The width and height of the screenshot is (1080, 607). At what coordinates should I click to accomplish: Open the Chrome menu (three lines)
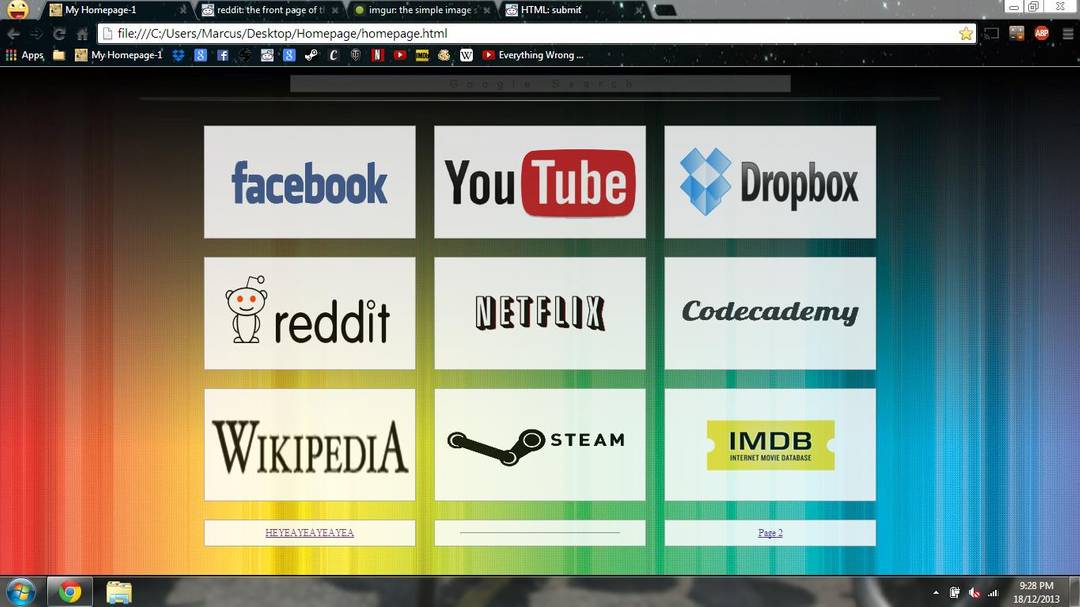coord(1068,33)
